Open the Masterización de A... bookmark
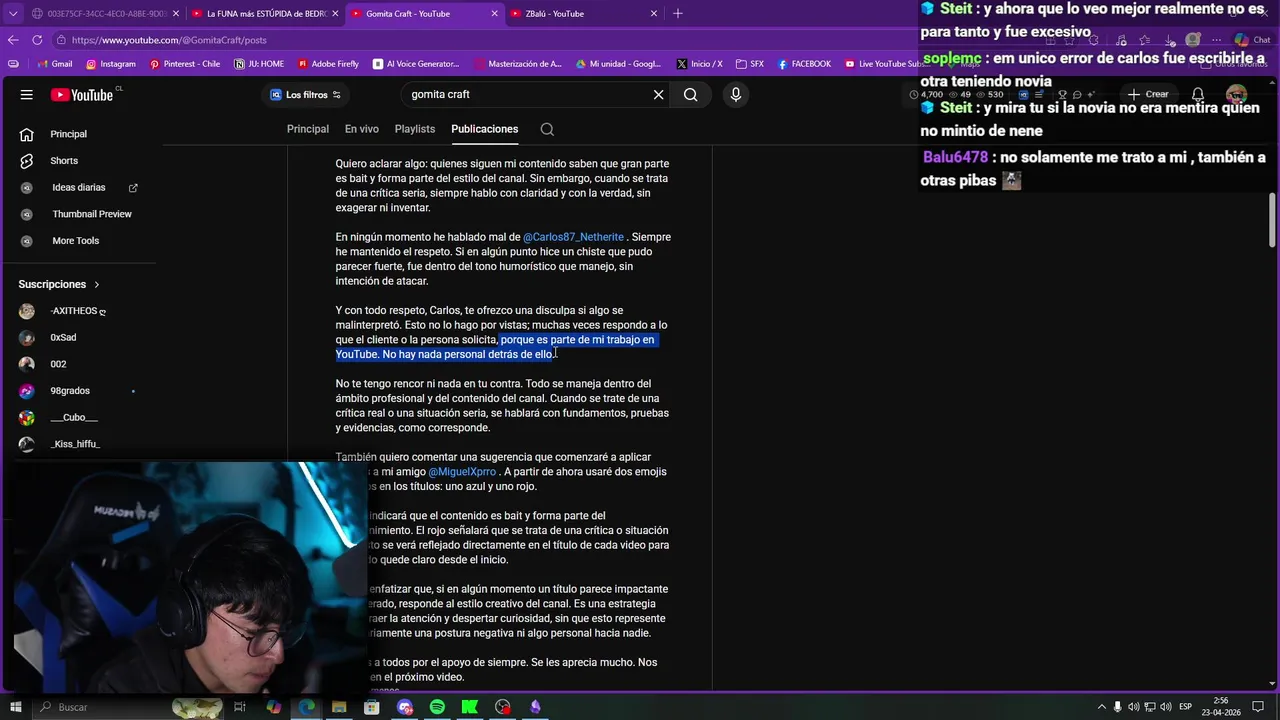 (x=518, y=64)
